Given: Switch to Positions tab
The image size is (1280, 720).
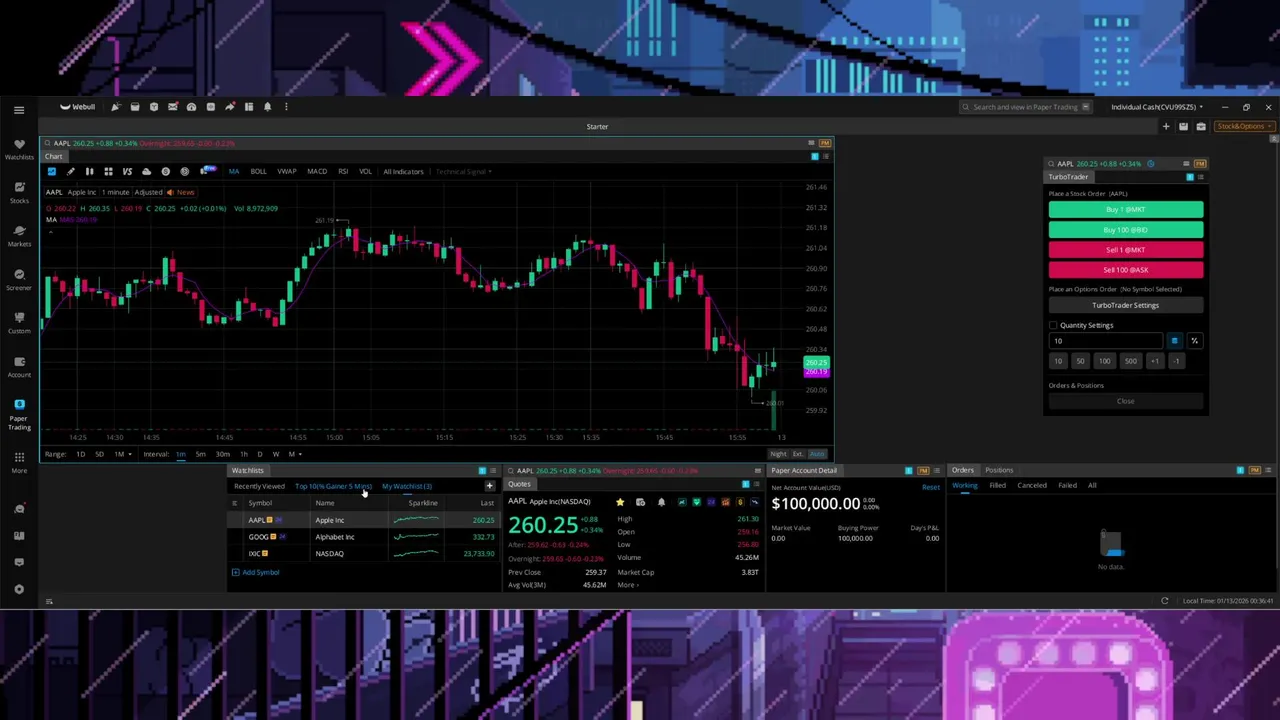Looking at the screenshot, I should coord(999,470).
